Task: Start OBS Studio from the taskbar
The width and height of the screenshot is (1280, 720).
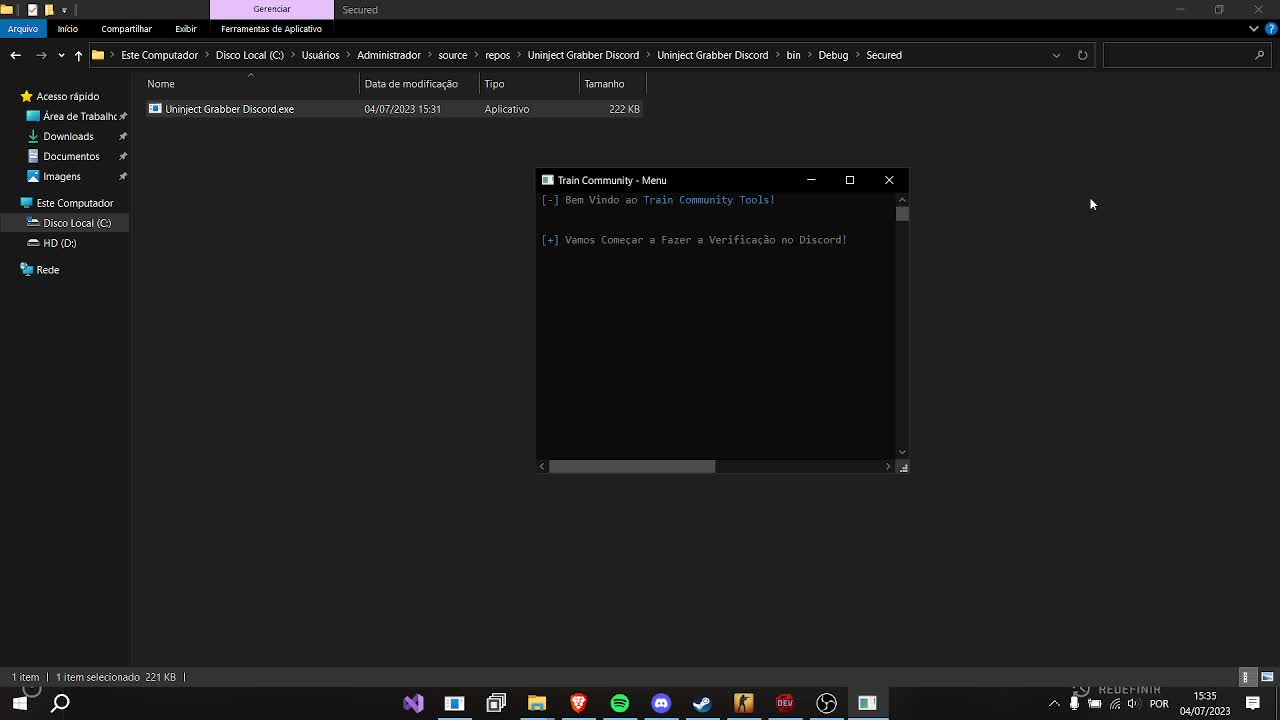Action: 826,702
